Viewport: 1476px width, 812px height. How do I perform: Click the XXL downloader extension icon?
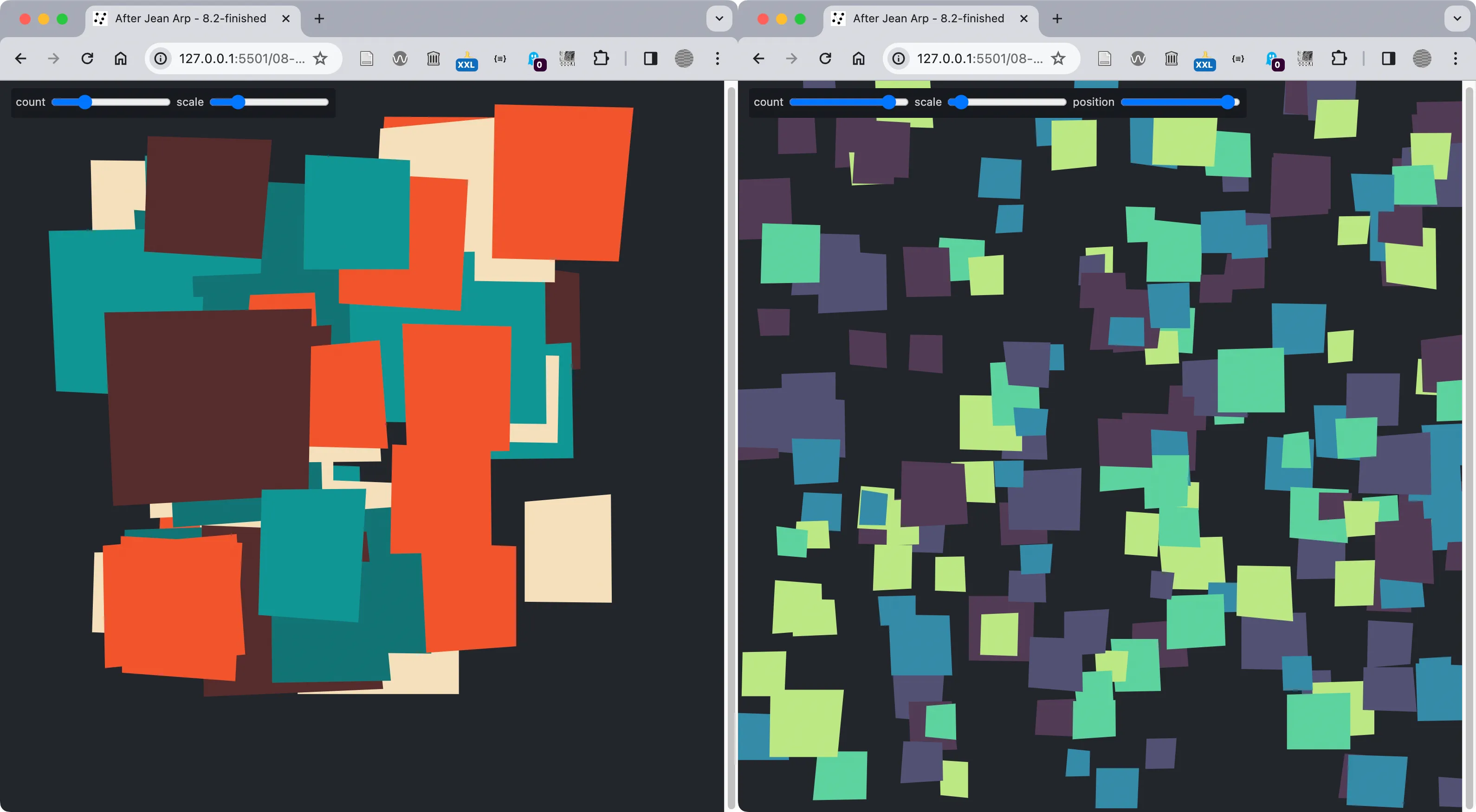[x=467, y=58]
